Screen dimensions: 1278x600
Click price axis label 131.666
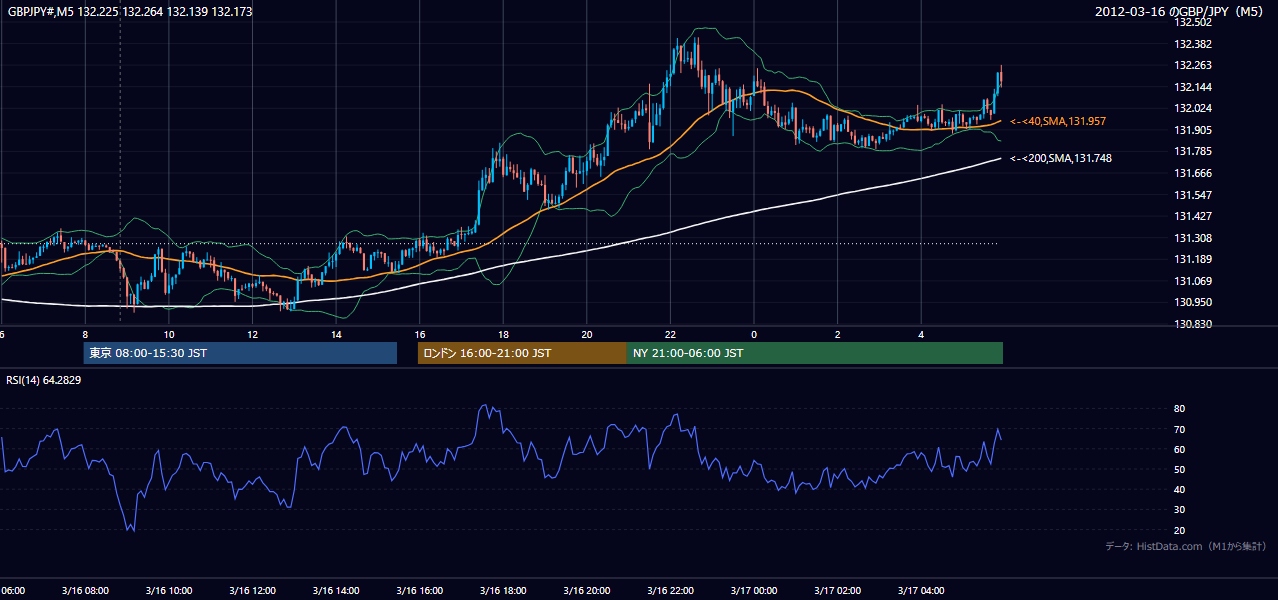(x=1192, y=173)
